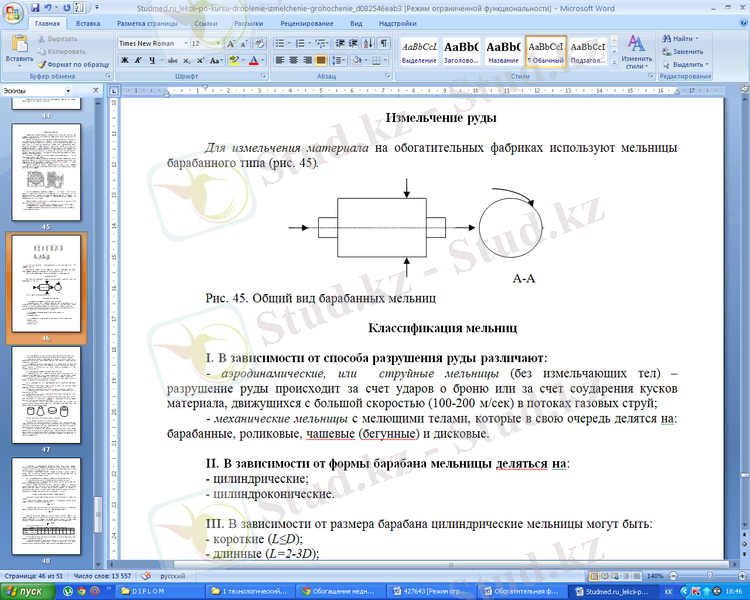The width and height of the screenshot is (750, 600).
Task: Toggle italic formatting (К)
Action: pyautogui.click(x=138, y=60)
